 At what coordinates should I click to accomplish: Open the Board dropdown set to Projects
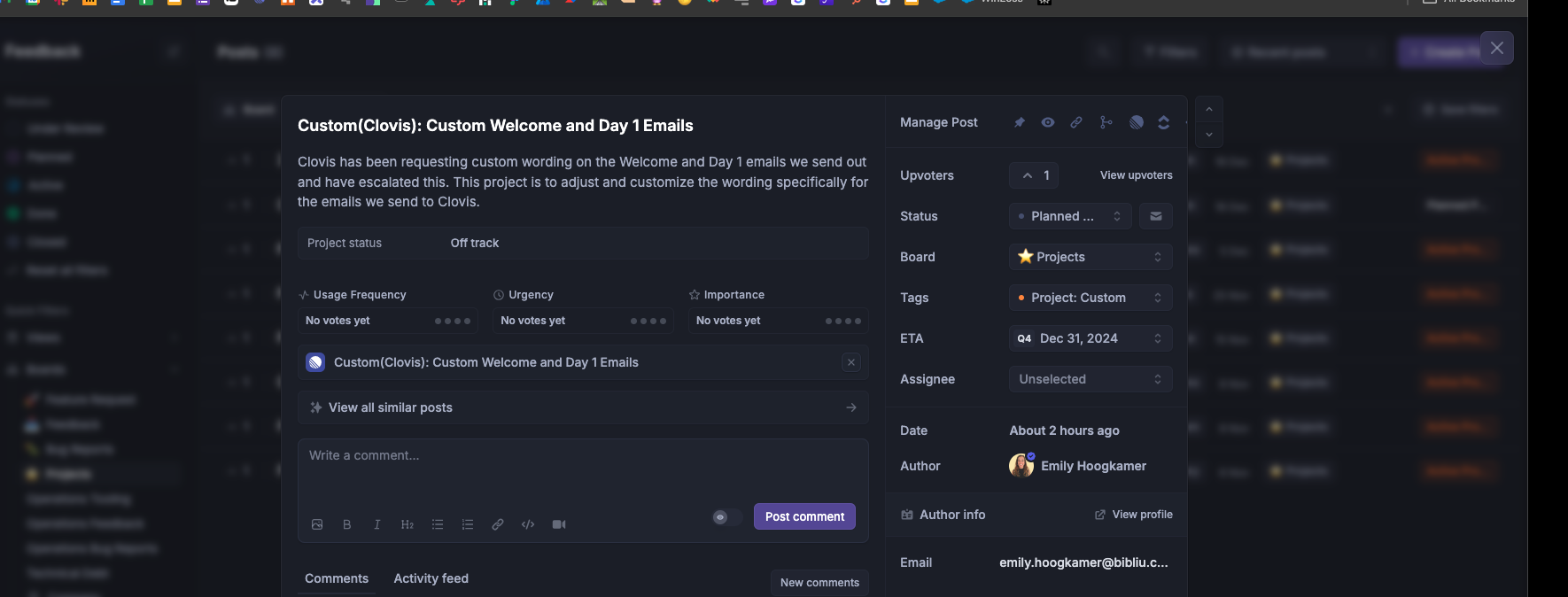(x=1091, y=257)
